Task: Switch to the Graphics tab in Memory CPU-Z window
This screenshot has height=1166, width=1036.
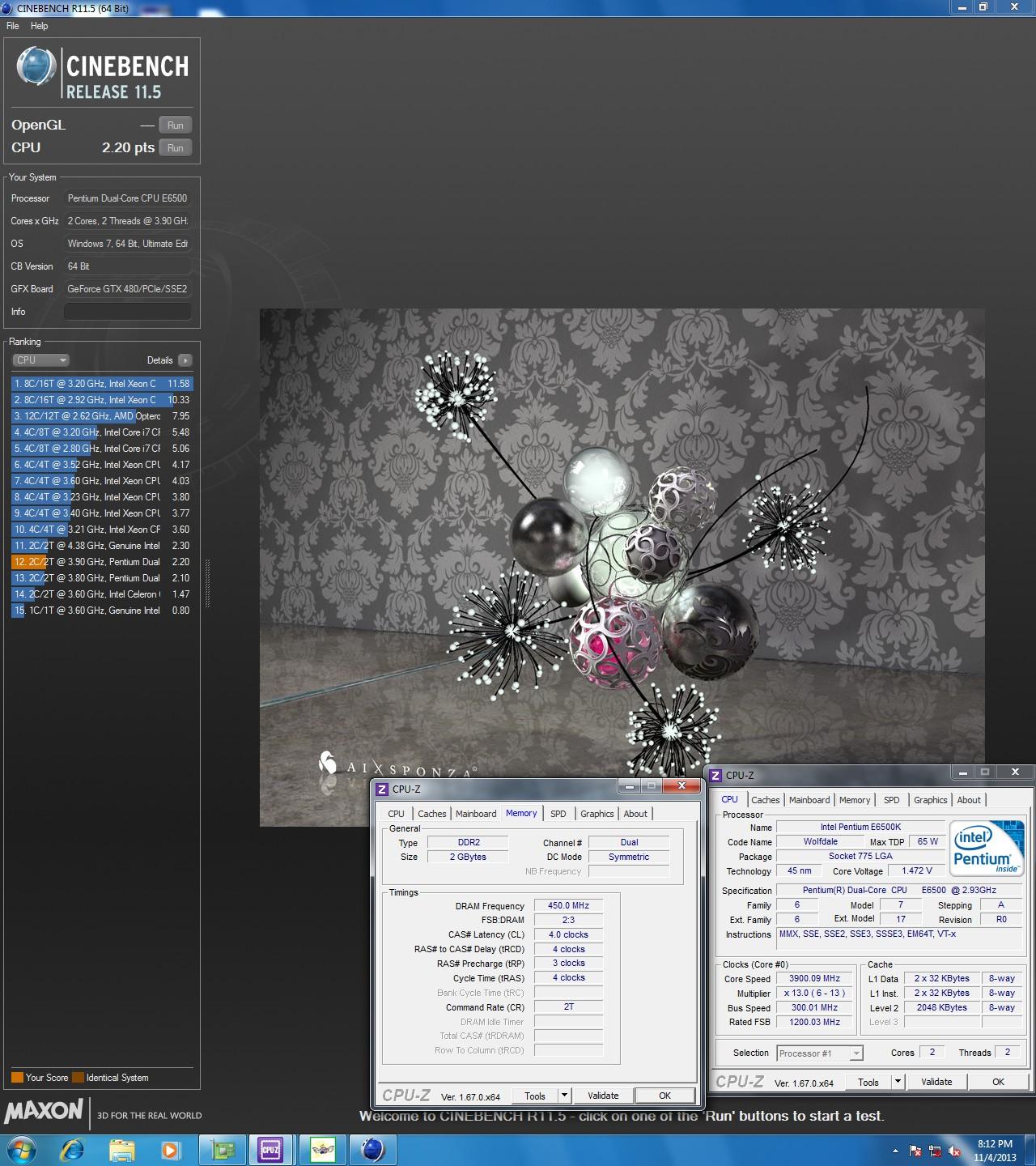Action: pos(597,814)
